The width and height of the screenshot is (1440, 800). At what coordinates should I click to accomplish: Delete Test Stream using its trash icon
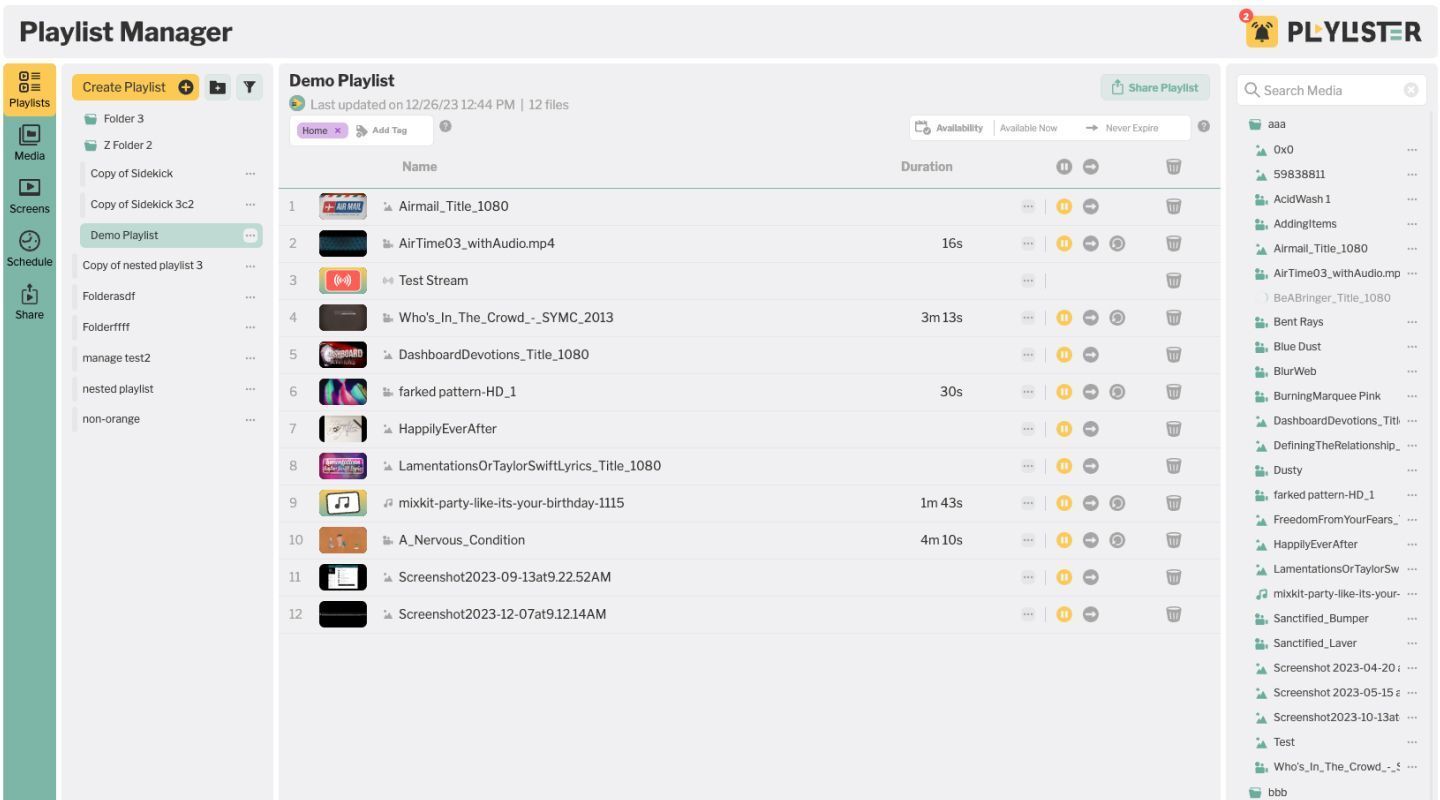pyautogui.click(x=1172, y=280)
